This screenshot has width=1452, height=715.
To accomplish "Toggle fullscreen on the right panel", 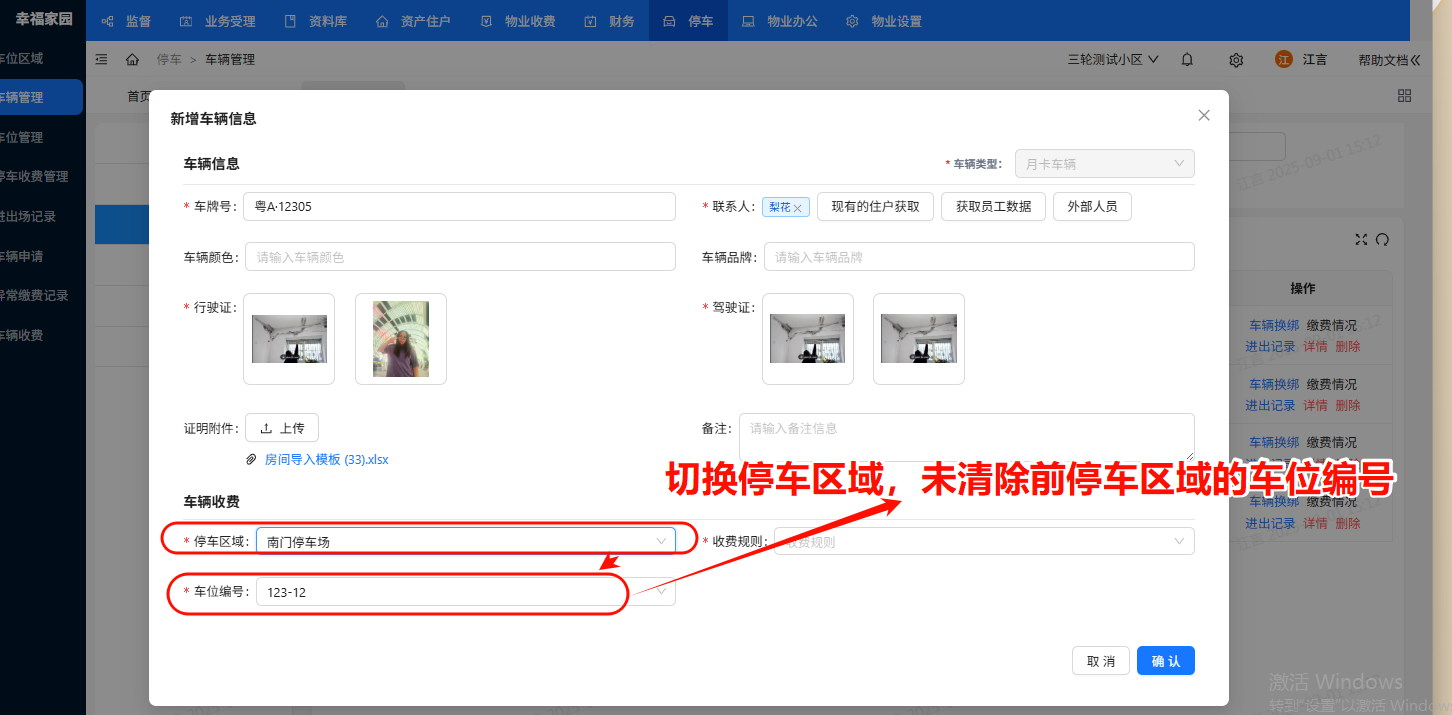I will 1360,239.
